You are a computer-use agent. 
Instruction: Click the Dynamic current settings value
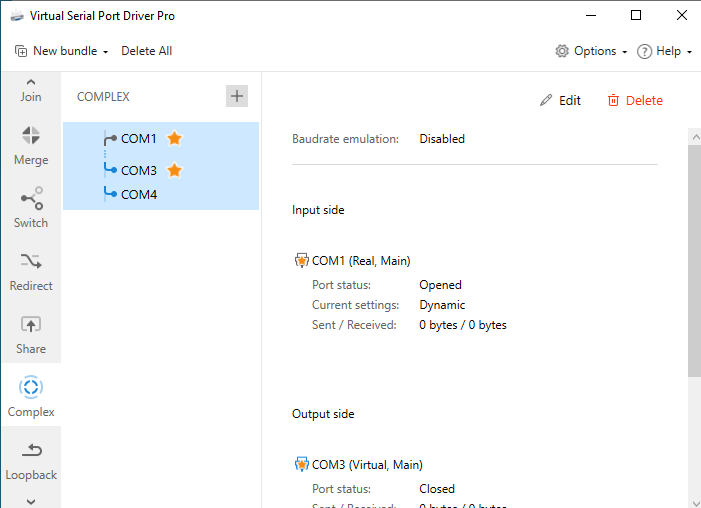[x=442, y=305]
